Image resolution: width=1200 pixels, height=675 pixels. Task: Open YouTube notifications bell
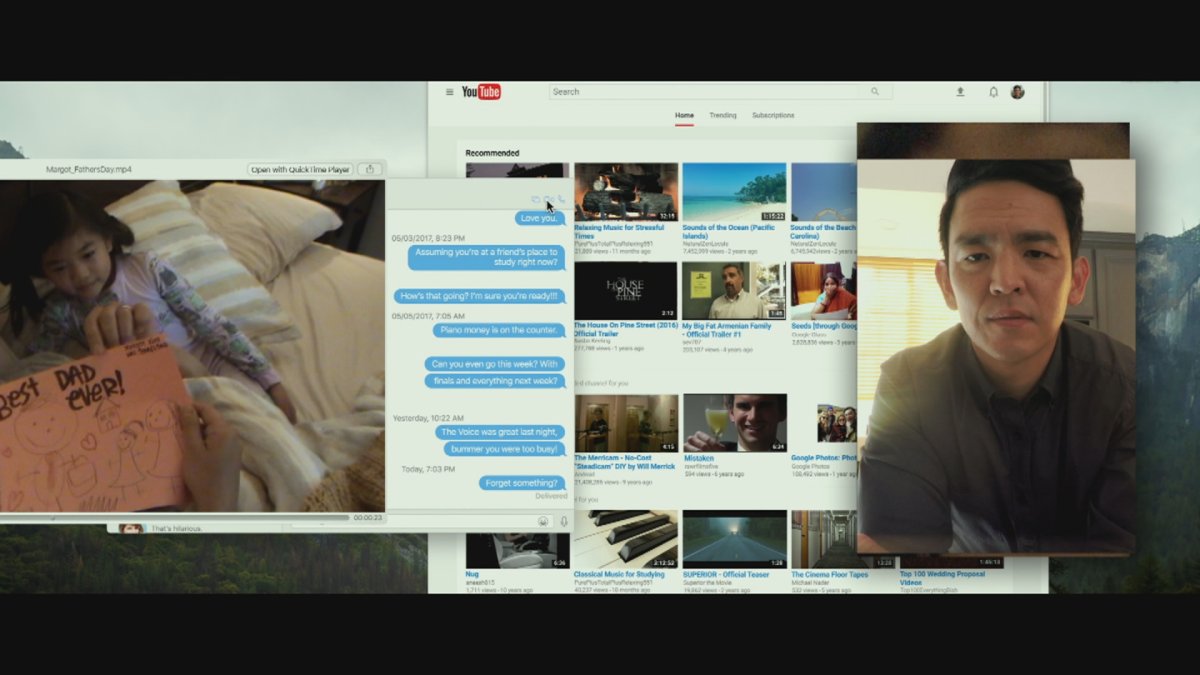pyautogui.click(x=993, y=92)
